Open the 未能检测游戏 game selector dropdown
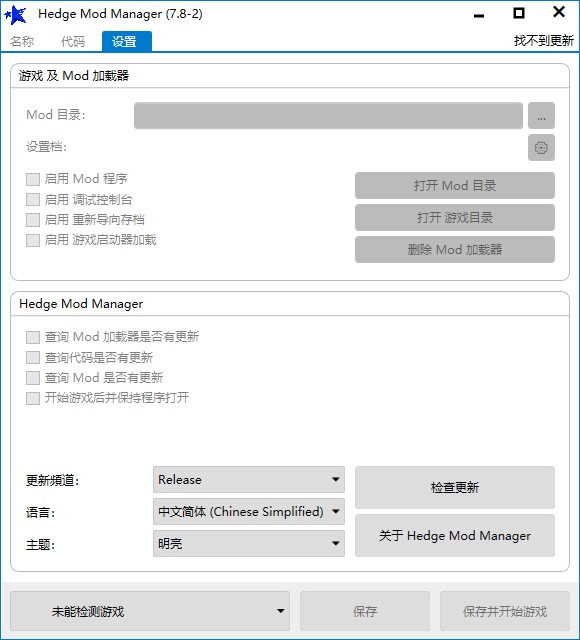 click(150, 611)
